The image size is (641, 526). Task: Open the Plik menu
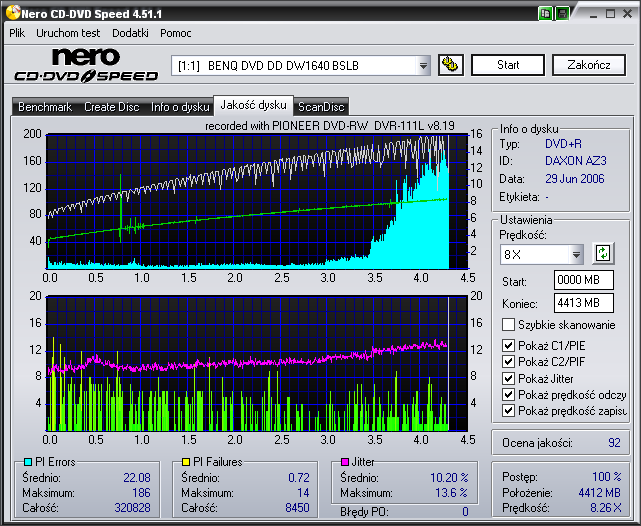17,33
